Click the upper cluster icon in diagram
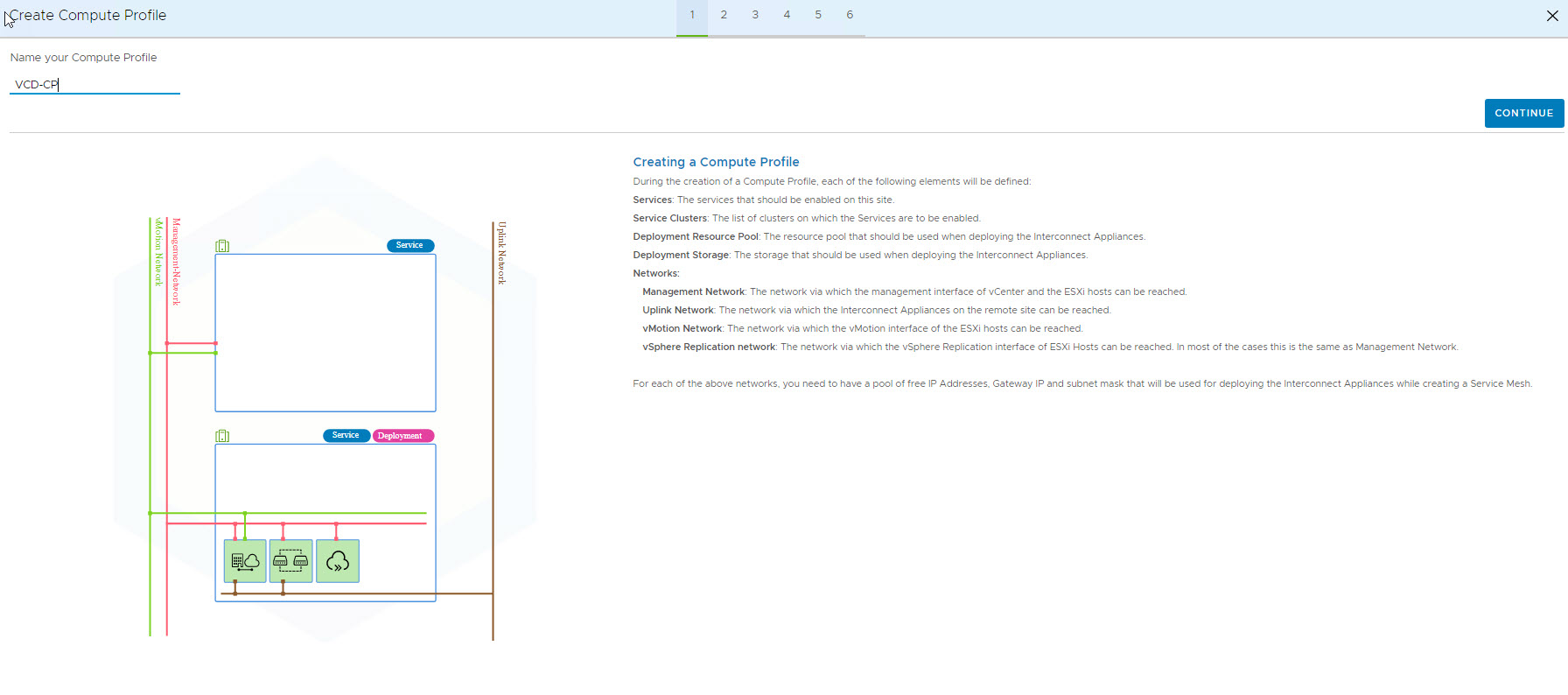This screenshot has width=1568, height=695. (x=222, y=246)
